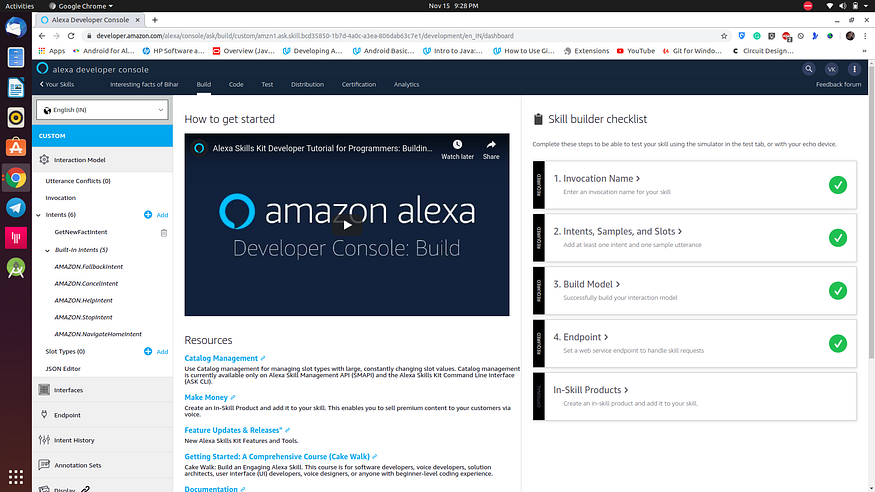Viewport: 875px width, 492px height.
Task: Click the plus icon beside Slot Types
Action: [x=148, y=351]
